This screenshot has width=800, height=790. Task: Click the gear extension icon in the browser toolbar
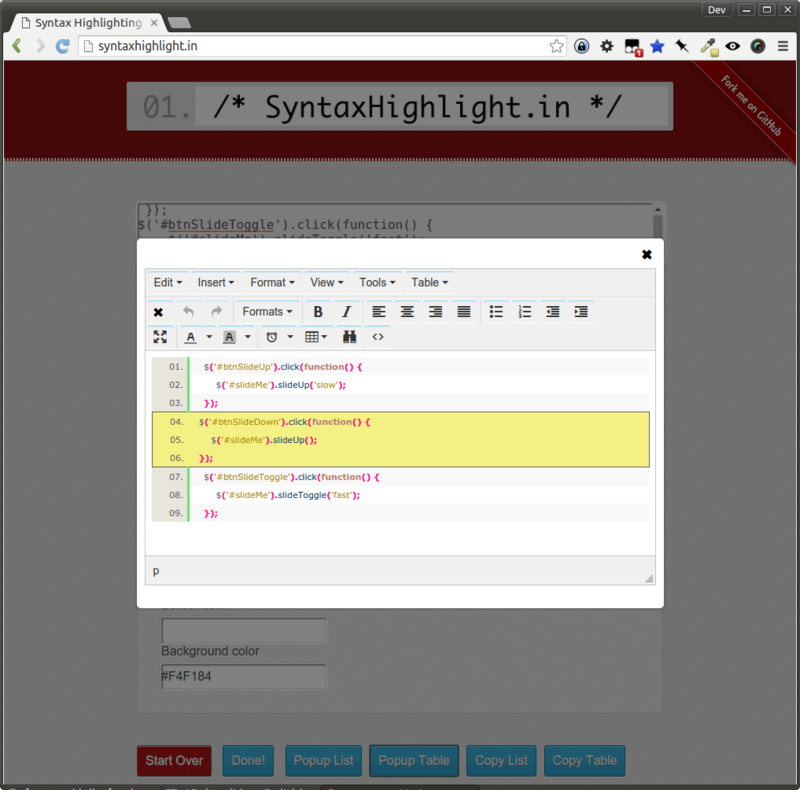607,46
